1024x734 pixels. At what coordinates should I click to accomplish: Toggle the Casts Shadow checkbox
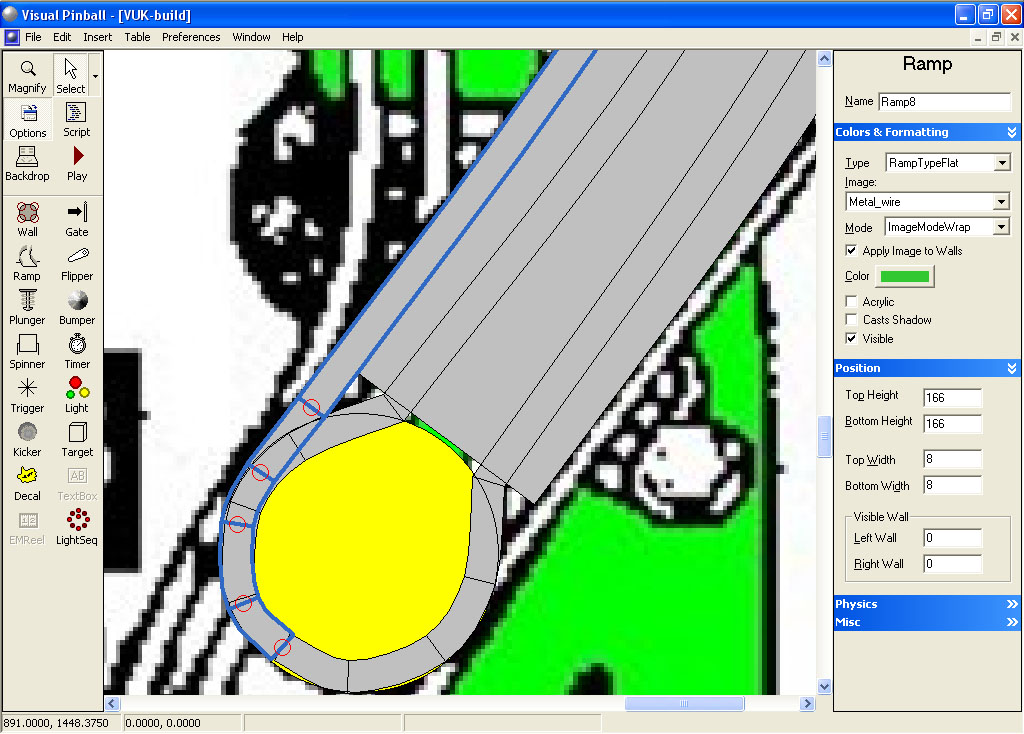click(x=851, y=320)
